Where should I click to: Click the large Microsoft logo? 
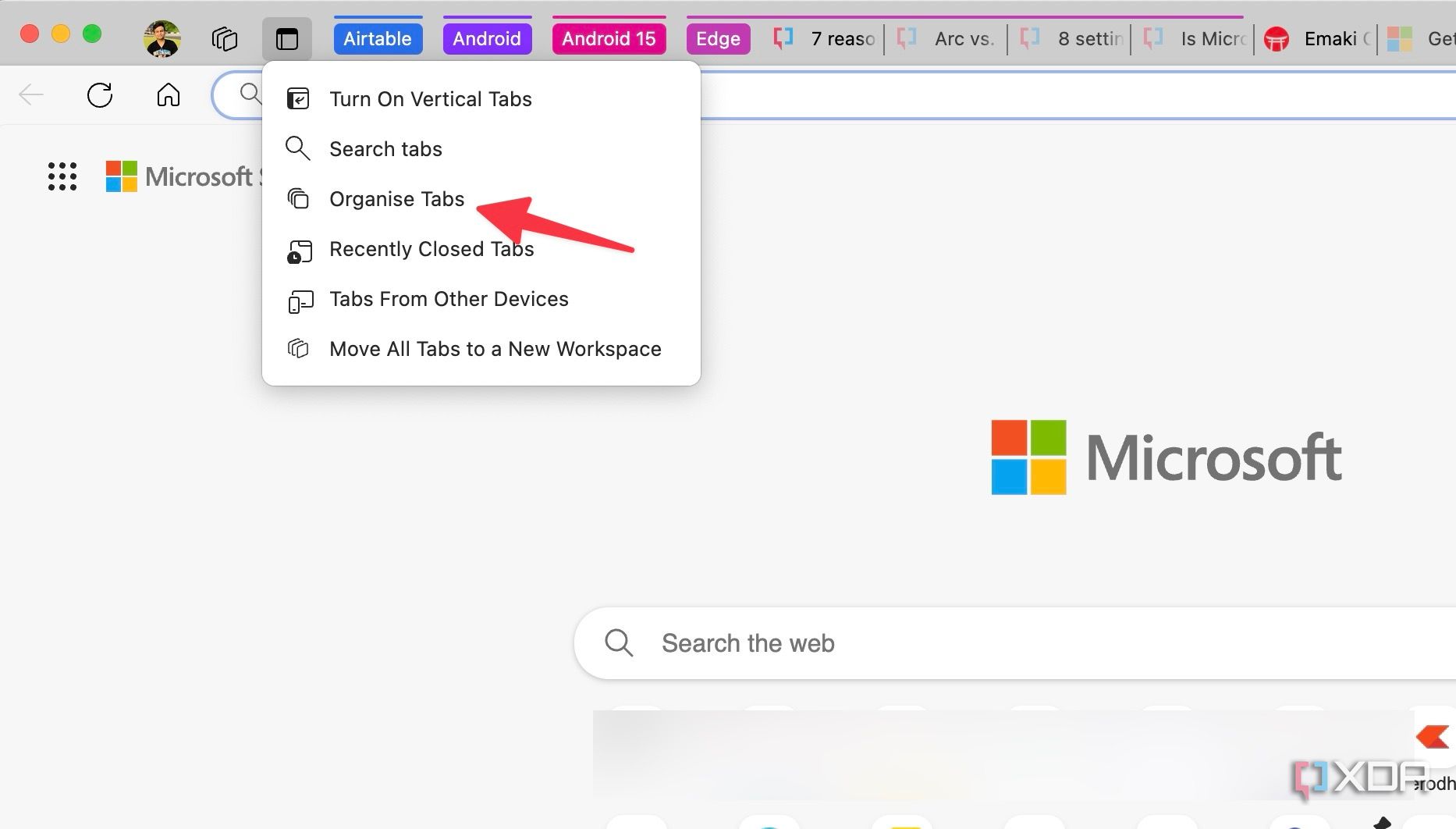pyautogui.click(x=1167, y=457)
